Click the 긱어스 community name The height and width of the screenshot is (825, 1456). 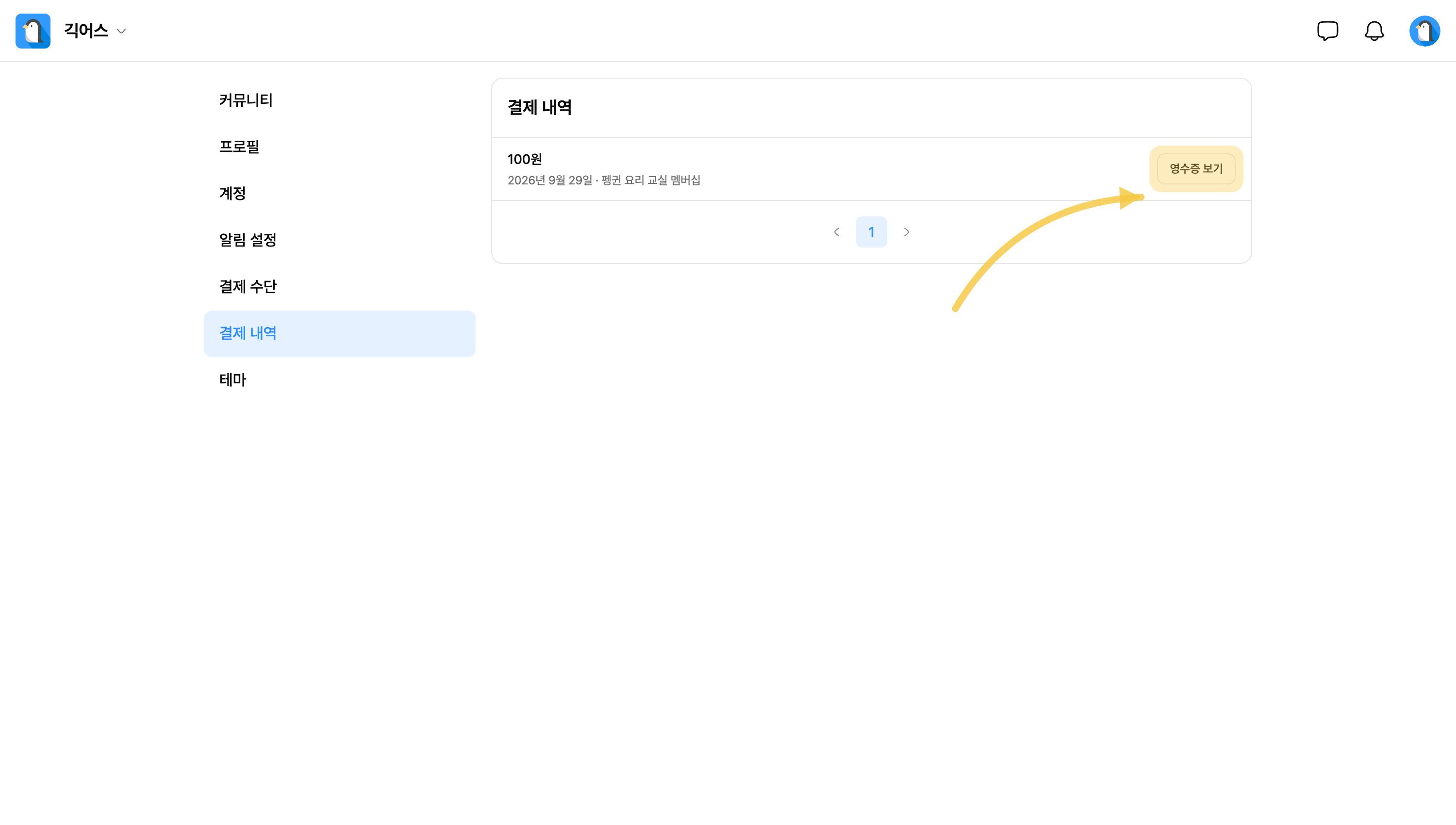click(x=86, y=31)
